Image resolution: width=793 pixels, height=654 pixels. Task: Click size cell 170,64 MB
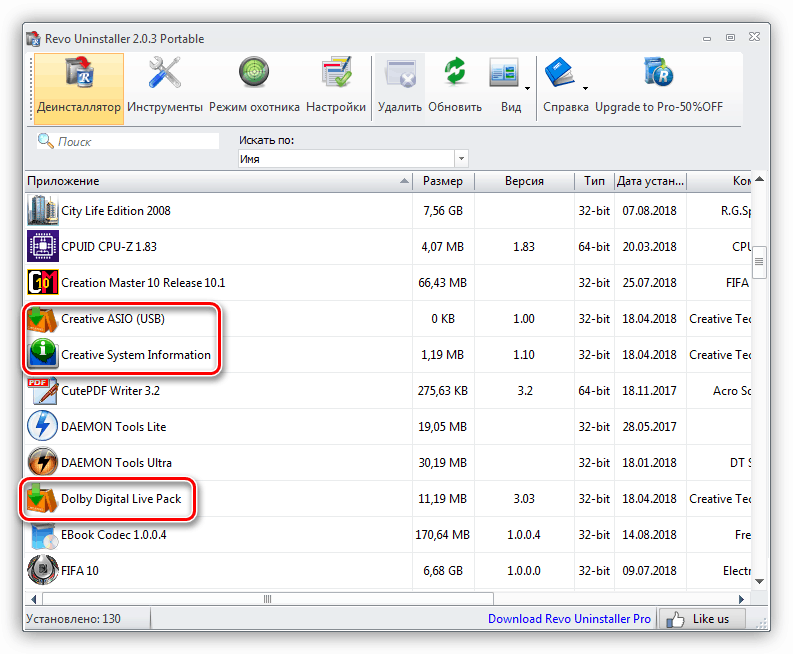(443, 535)
